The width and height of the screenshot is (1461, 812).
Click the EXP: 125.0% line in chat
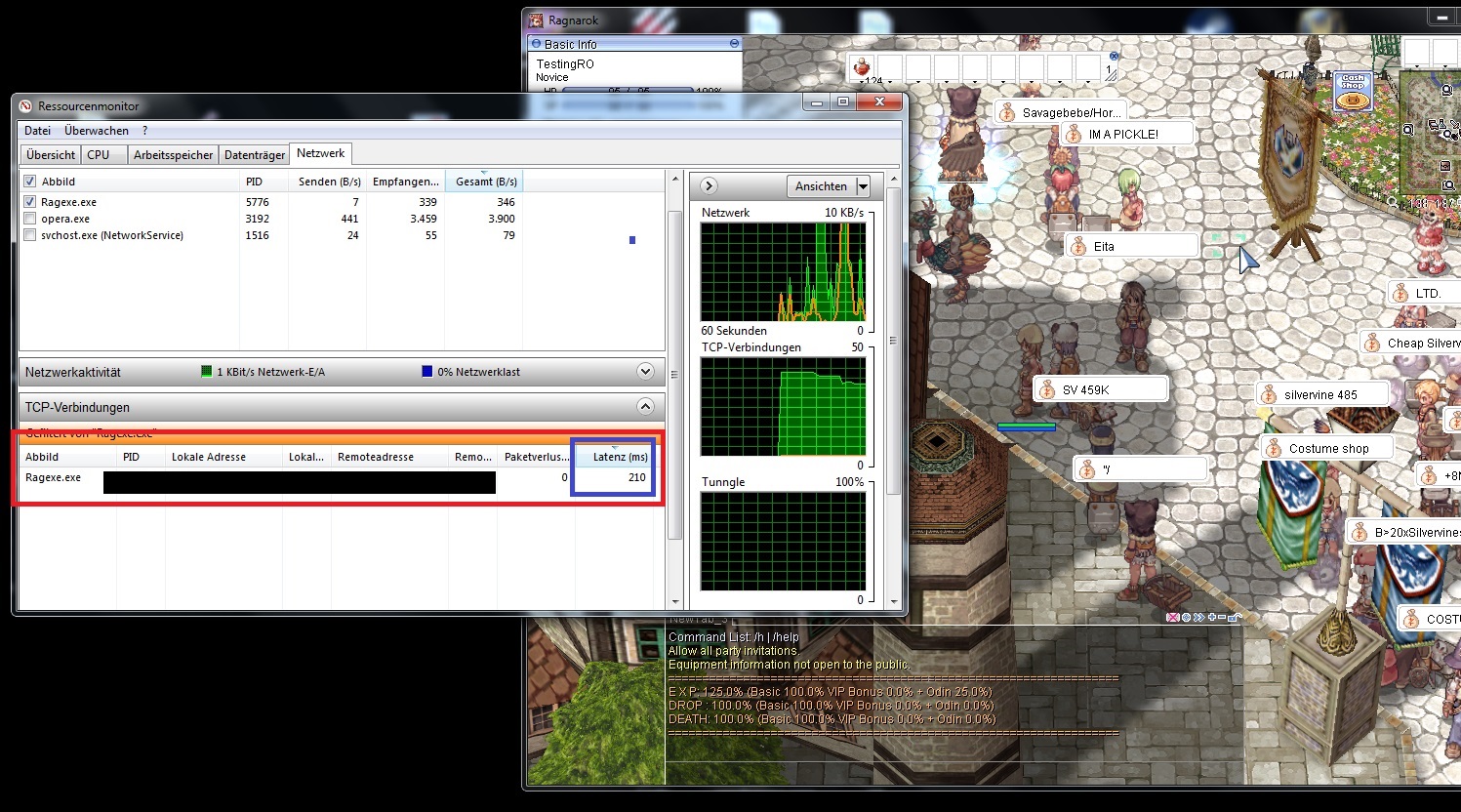tap(831, 691)
